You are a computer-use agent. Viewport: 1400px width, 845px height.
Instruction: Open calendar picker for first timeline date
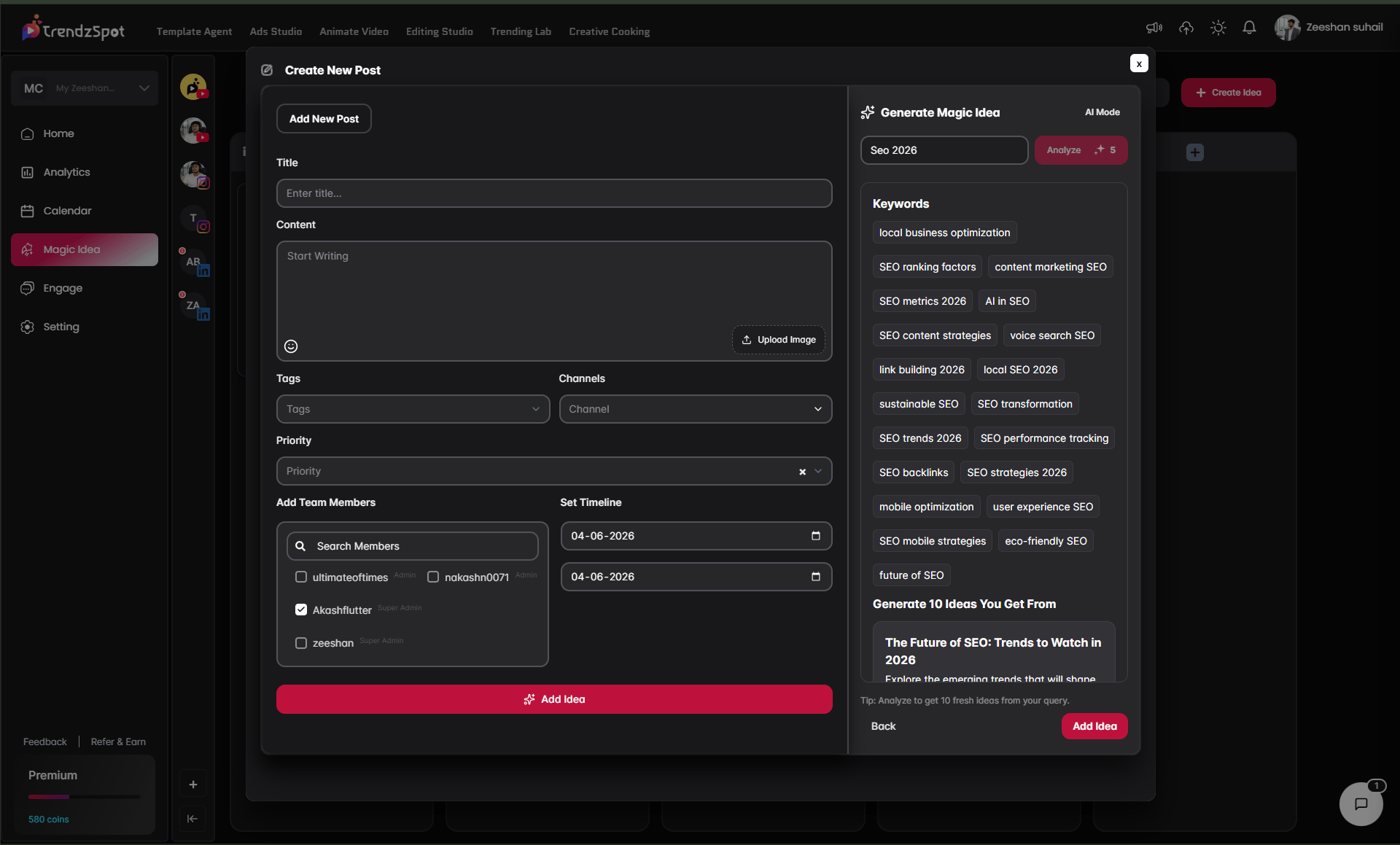click(x=816, y=536)
